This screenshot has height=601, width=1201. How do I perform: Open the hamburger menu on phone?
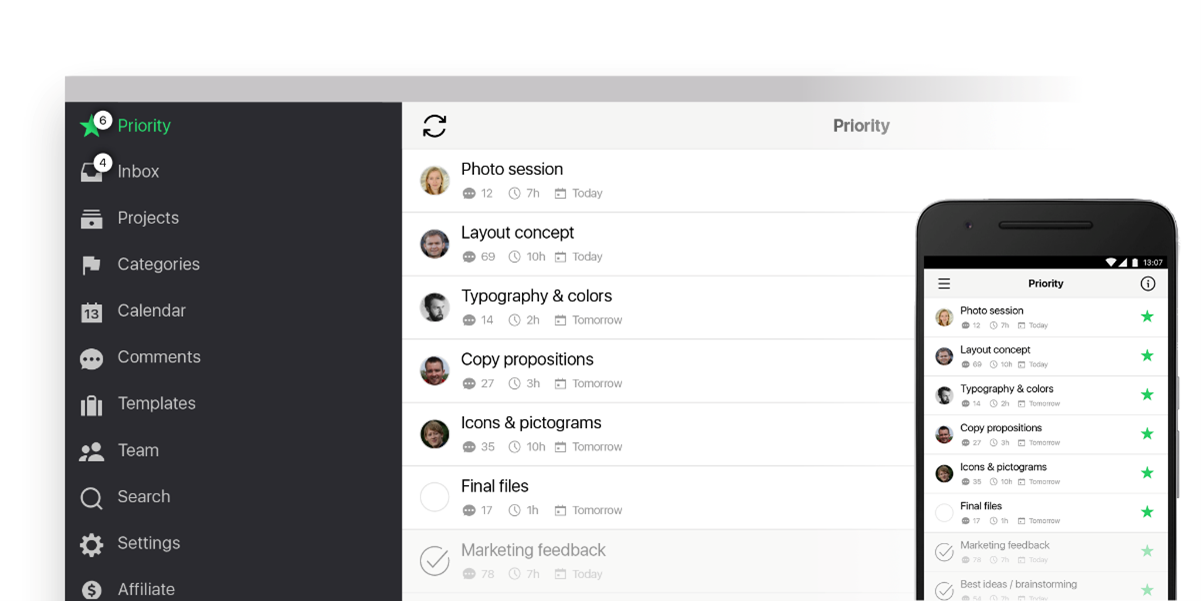[944, 284]
